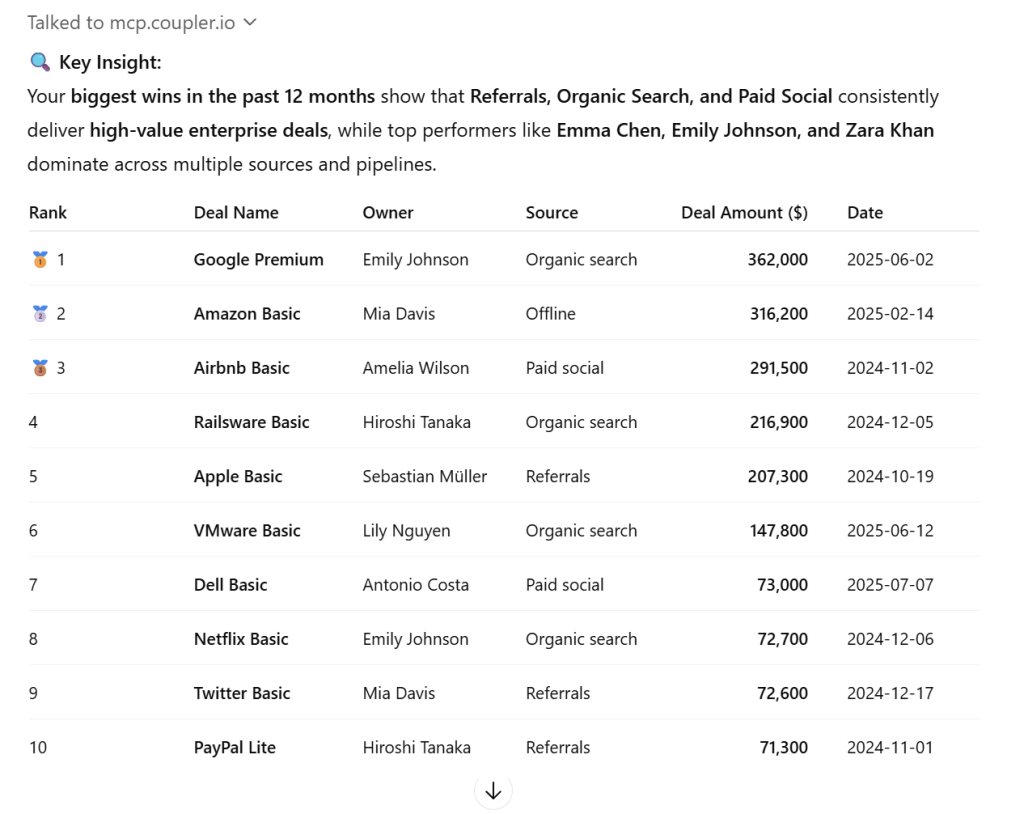The width and height of the screenshot is (1024, 814).
Task: Click 'Talked to mcp.coupler.io' text
Action: click(x=131, y=22)
